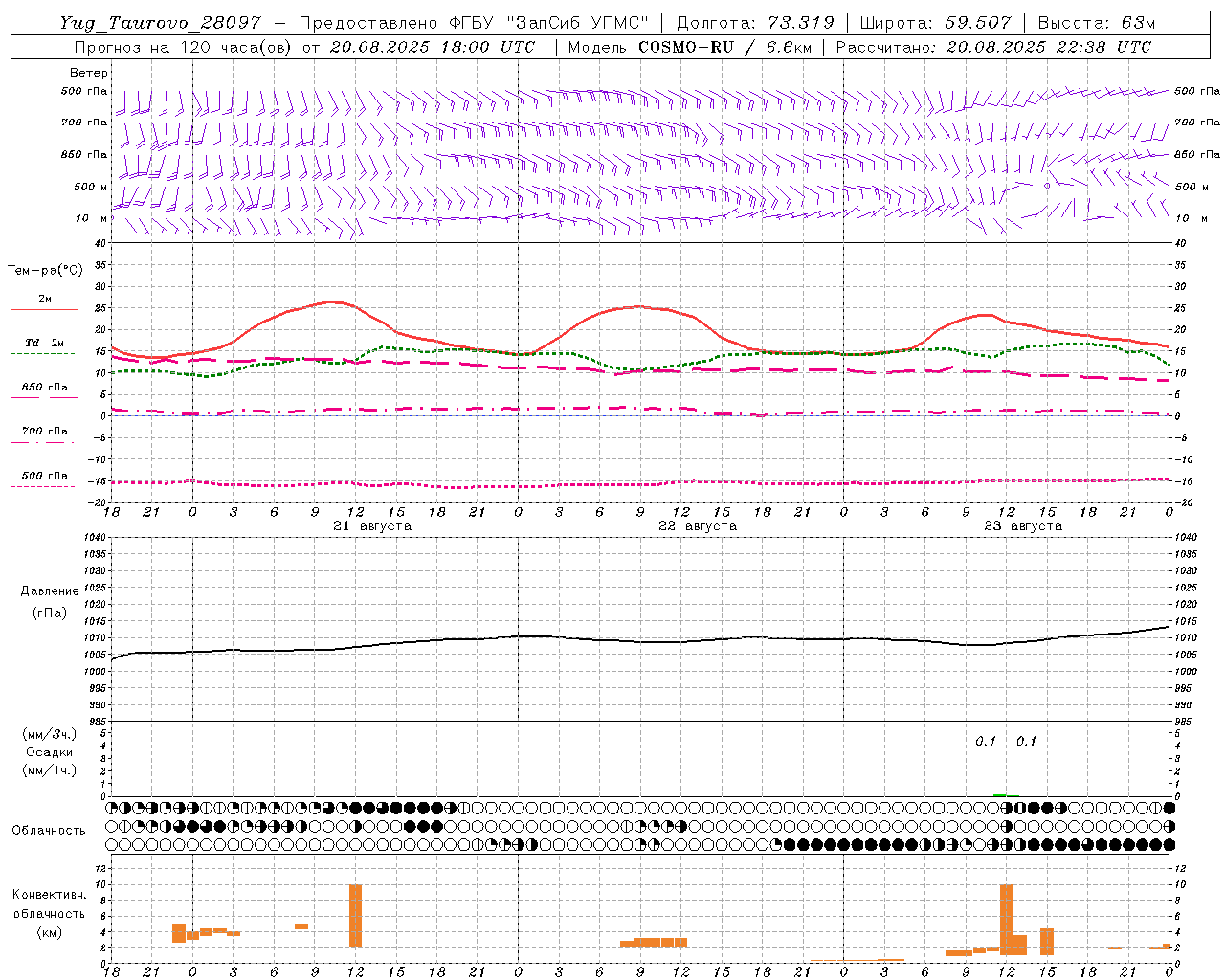The width and height of the screenshot is (1225, 980).
Task: Click the 23 августа date label
Action: click(x=1023, y=526)
